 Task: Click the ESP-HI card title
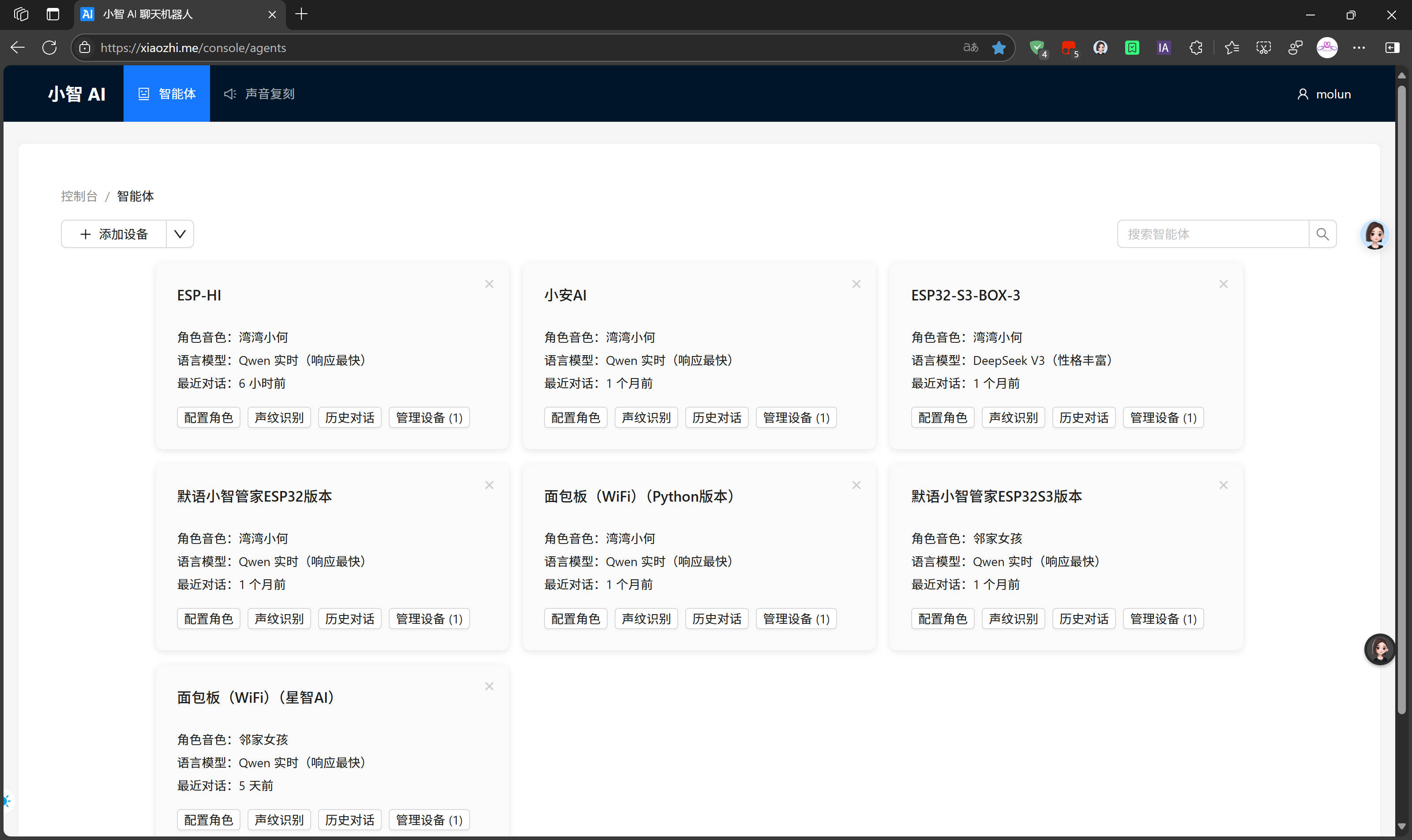[x=199, y=295]
